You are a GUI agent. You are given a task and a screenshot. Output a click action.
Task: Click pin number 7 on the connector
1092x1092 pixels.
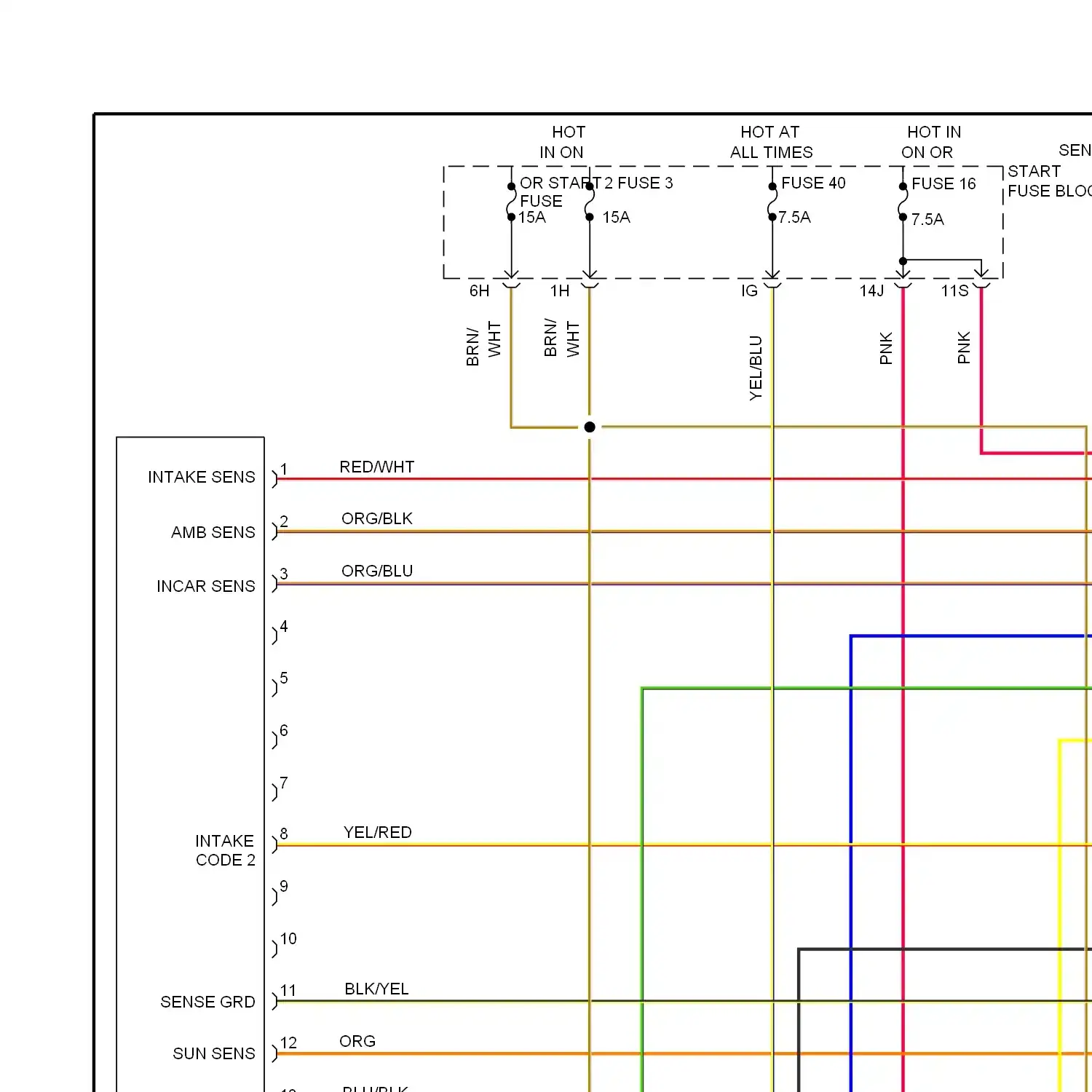284,783
